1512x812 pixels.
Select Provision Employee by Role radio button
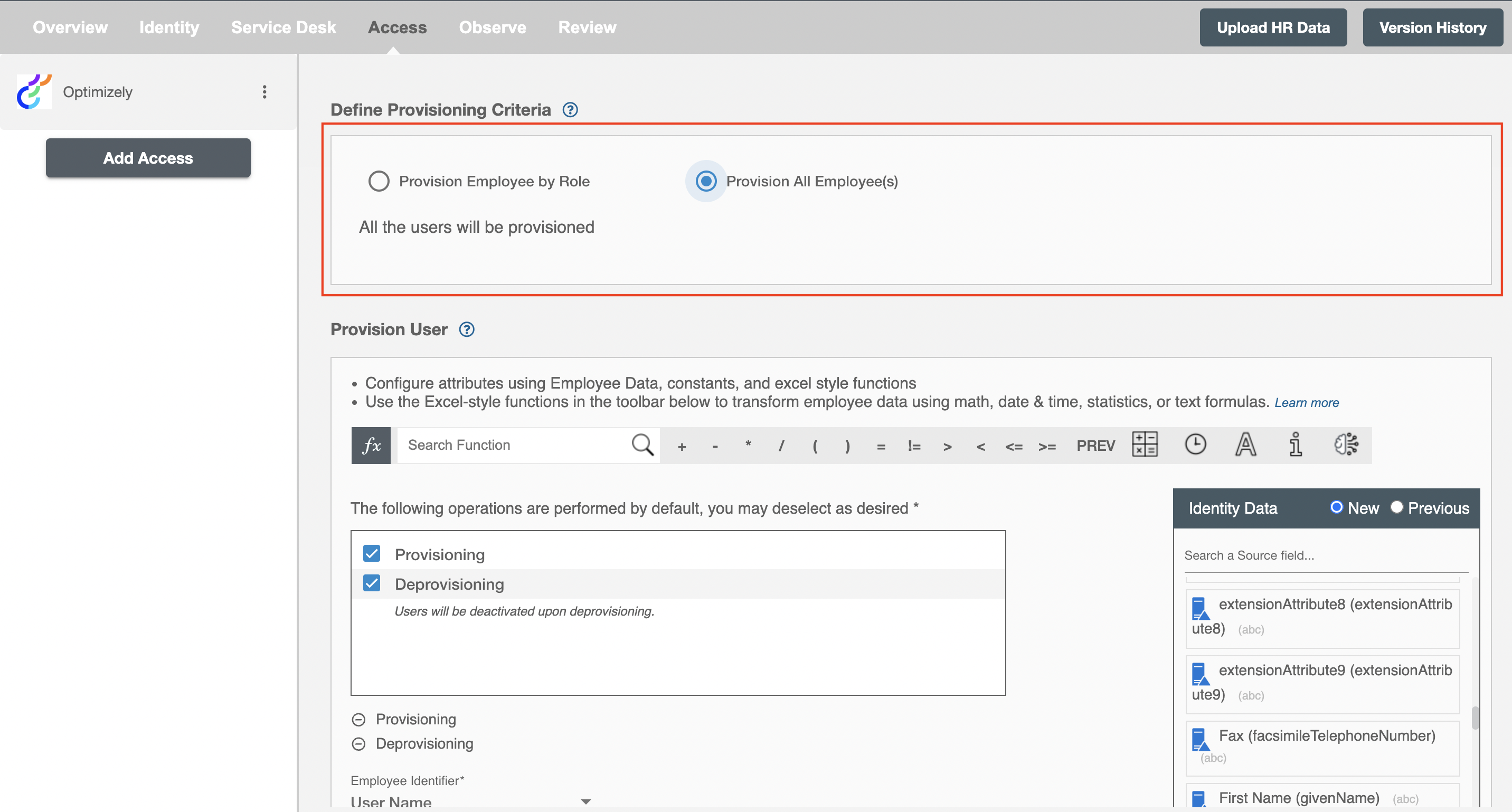pyautogui.click(x=379, y=181)
